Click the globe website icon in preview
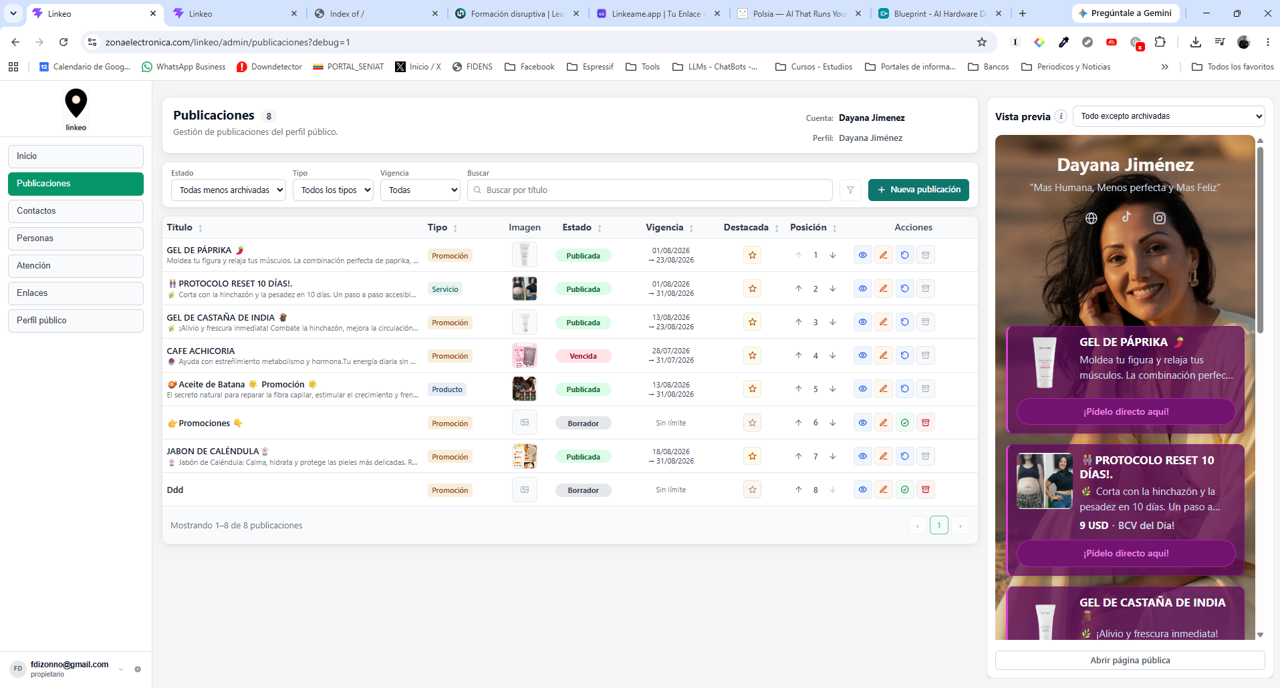Screen dimensions: 1280x688 coord(1091,218)
